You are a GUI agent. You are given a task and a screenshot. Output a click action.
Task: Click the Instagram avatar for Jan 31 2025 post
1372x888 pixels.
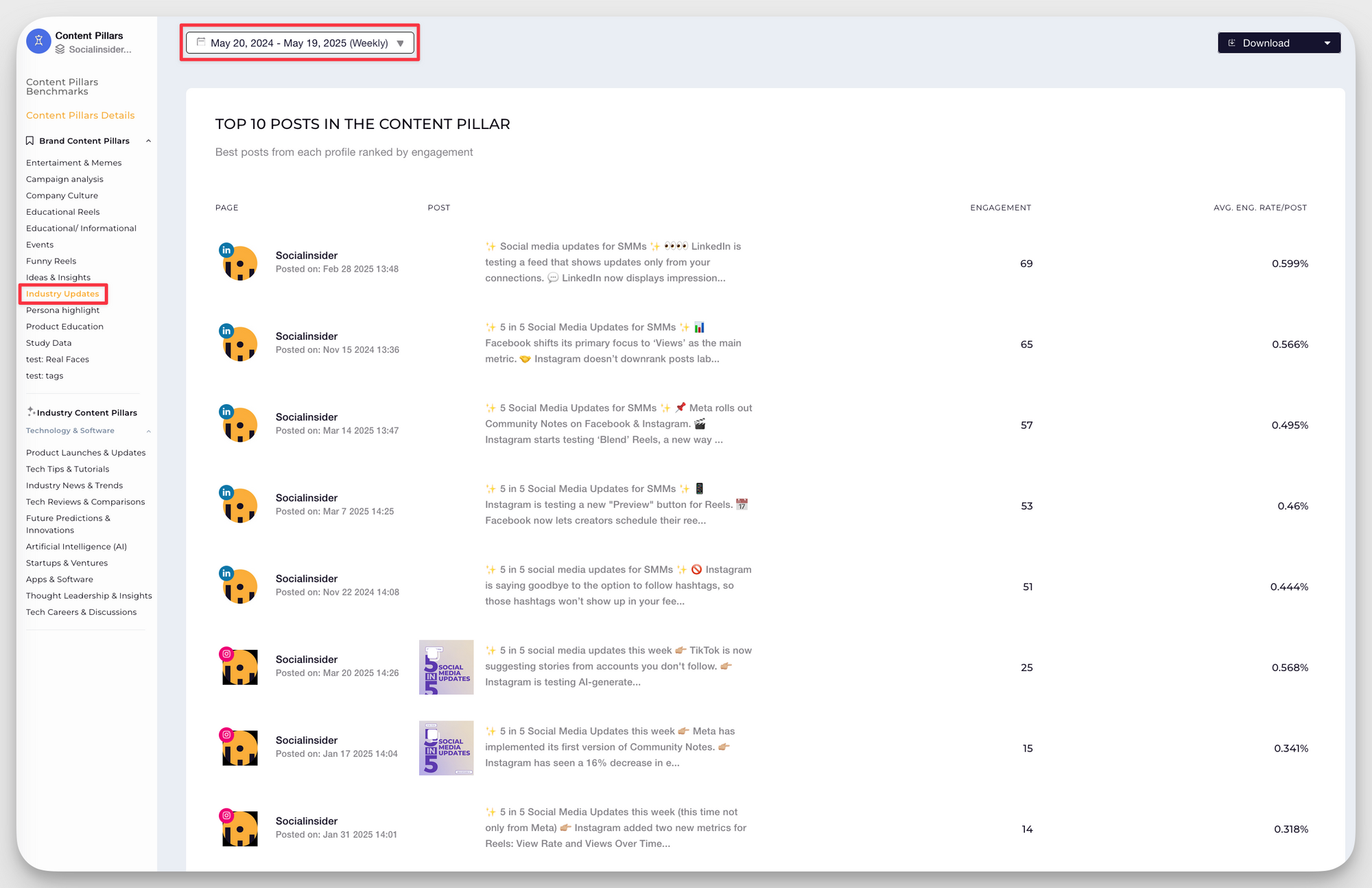238,828
